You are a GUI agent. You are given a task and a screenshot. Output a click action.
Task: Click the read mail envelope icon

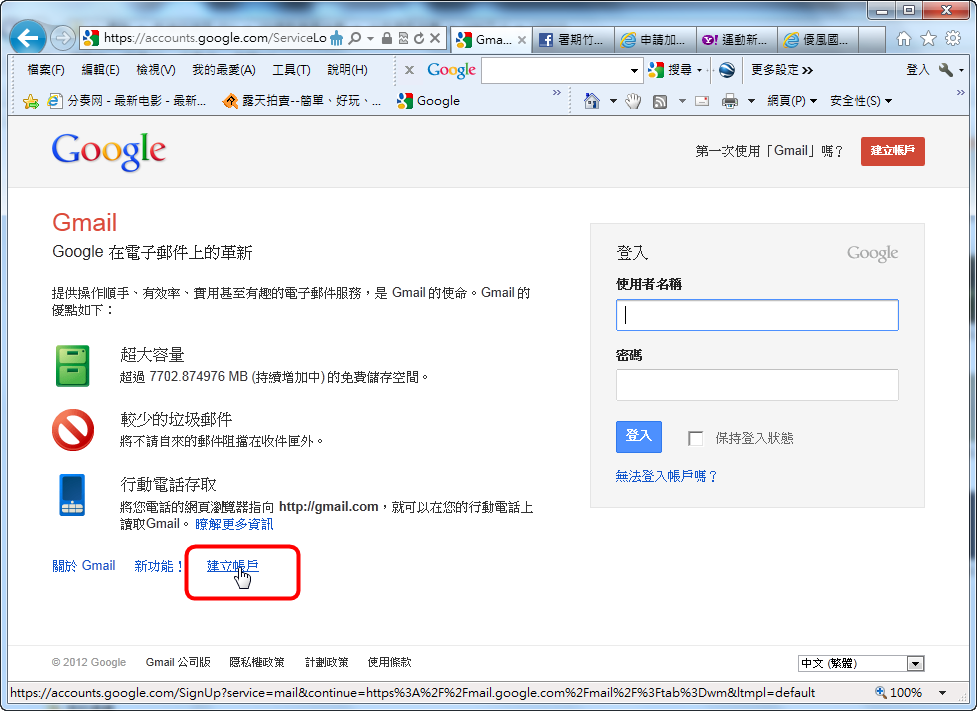point(702,101)
